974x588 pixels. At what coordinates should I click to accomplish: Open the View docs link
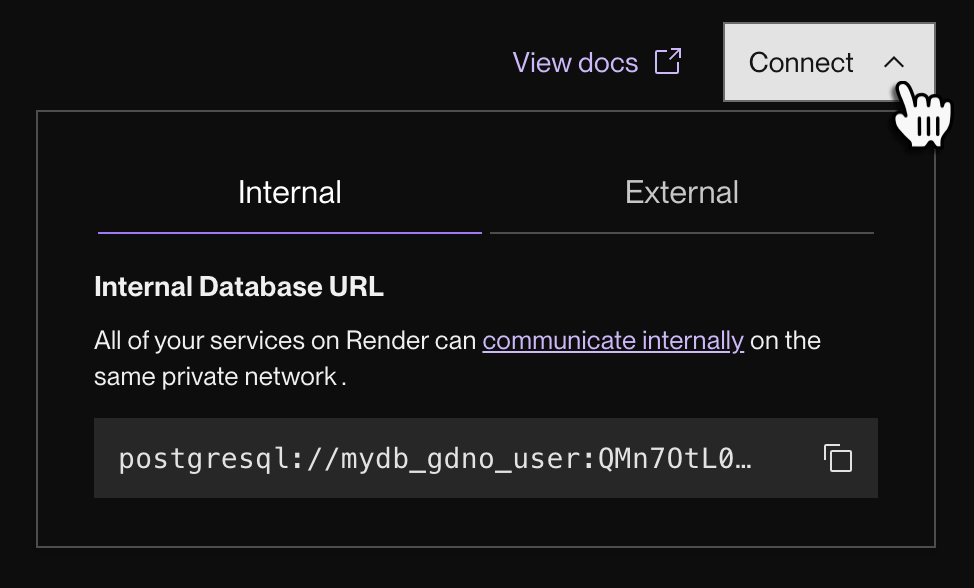pos(575,61)
